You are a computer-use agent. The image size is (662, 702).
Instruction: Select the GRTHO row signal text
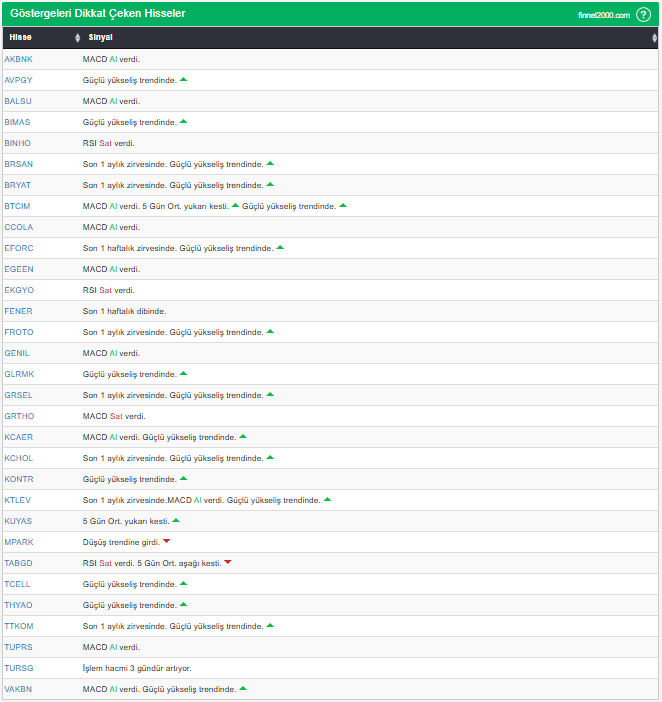point(114,416)
